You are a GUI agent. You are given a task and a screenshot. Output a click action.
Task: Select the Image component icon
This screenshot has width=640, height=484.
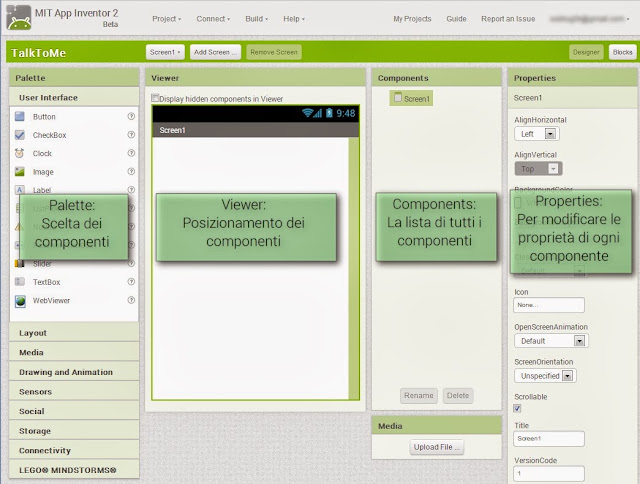20,171
